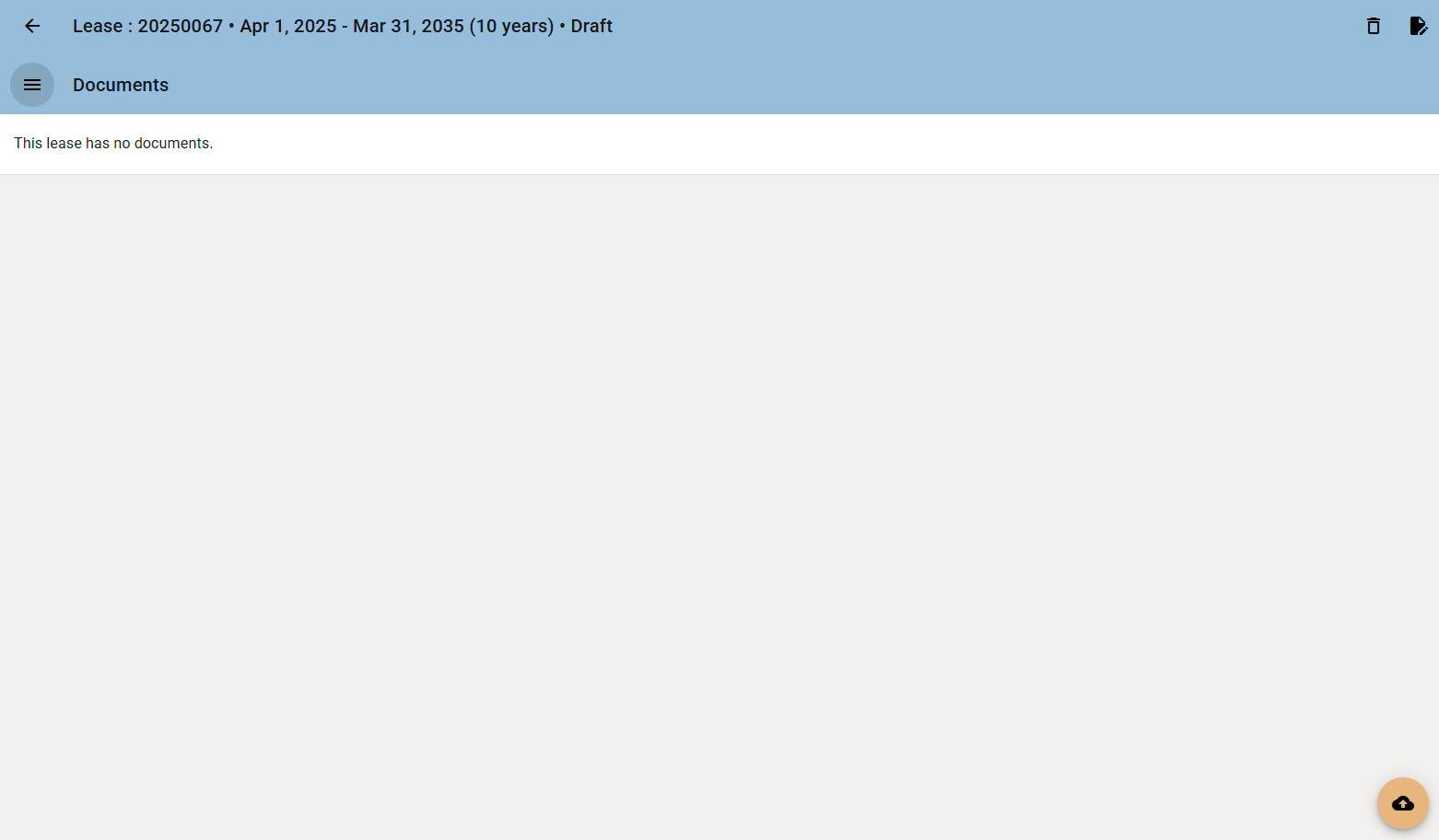Click the Documents section heading

[121, 85]
